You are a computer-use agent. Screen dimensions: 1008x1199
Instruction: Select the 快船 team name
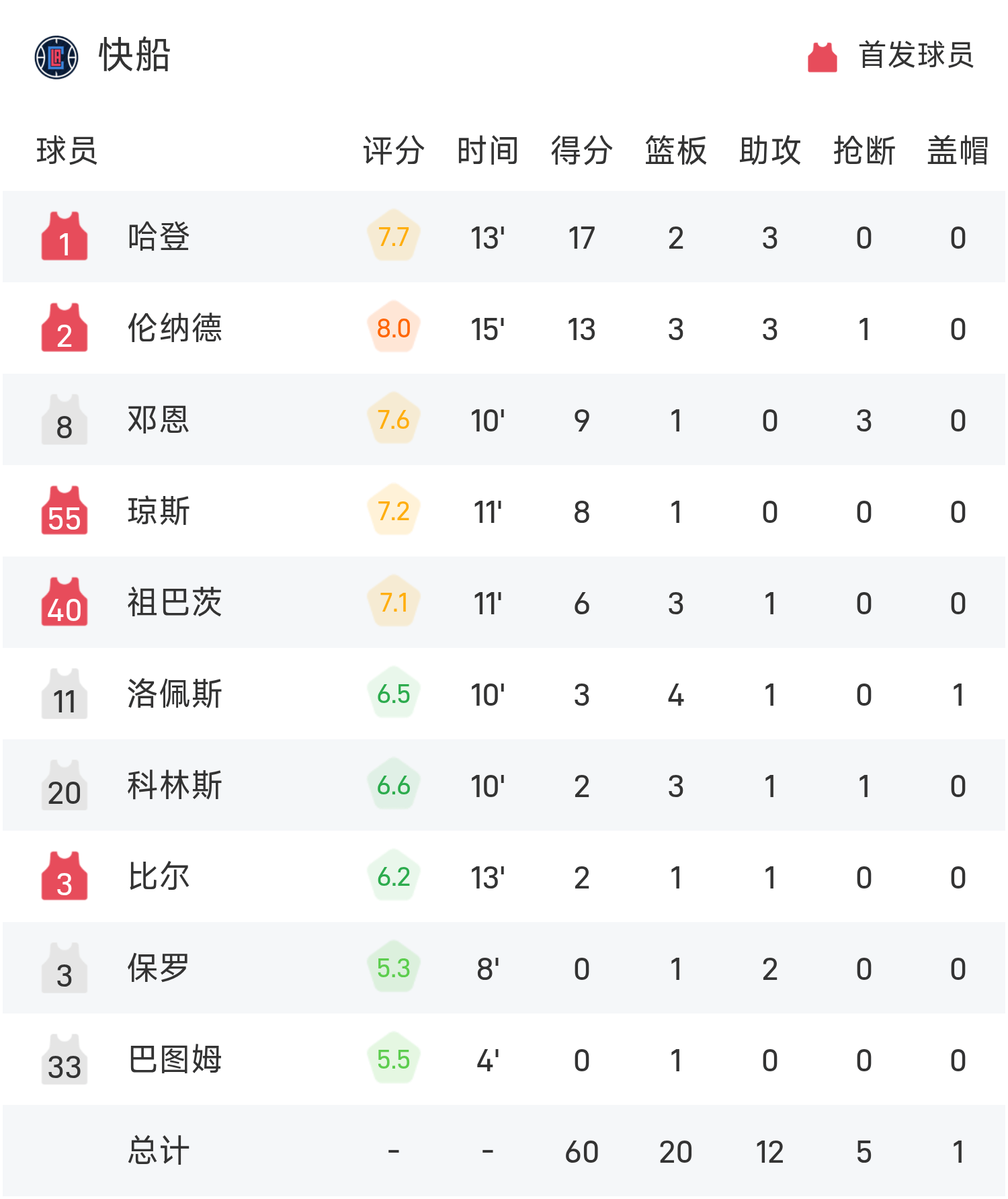click(134, 55)
